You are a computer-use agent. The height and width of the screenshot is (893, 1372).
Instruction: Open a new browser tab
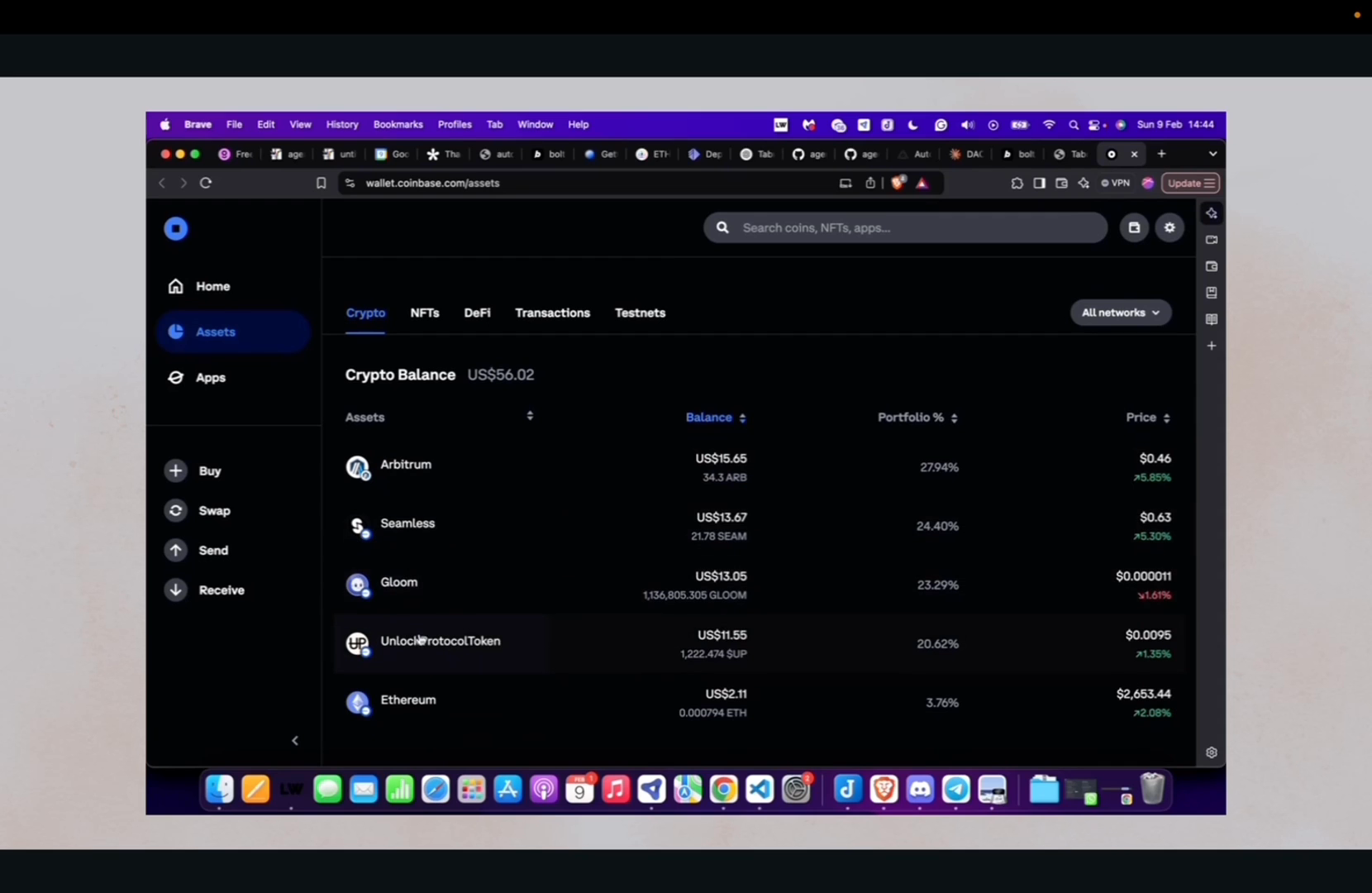(1161, 154)
